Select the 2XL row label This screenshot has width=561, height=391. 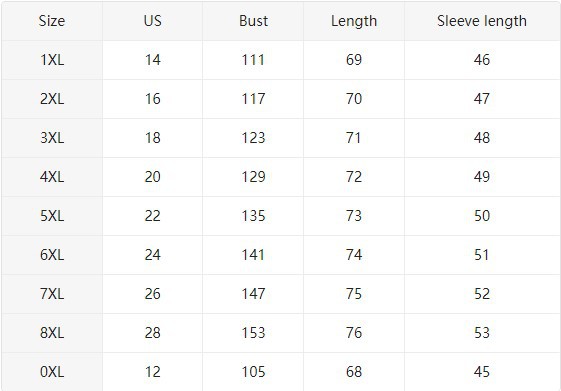click(52, 99)
